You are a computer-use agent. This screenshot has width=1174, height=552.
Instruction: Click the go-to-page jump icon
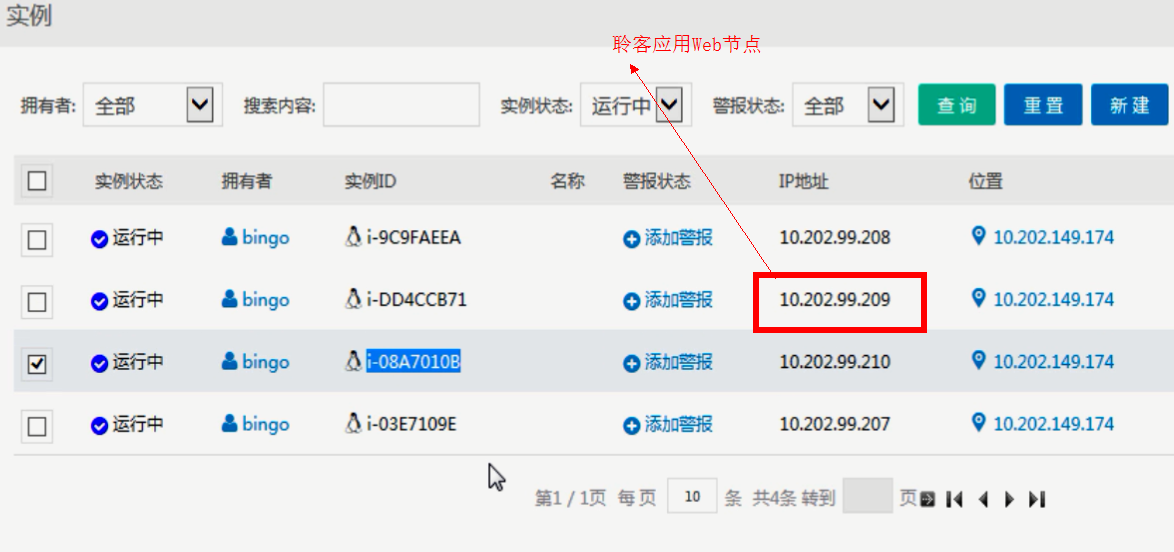[x=928, y=499]
